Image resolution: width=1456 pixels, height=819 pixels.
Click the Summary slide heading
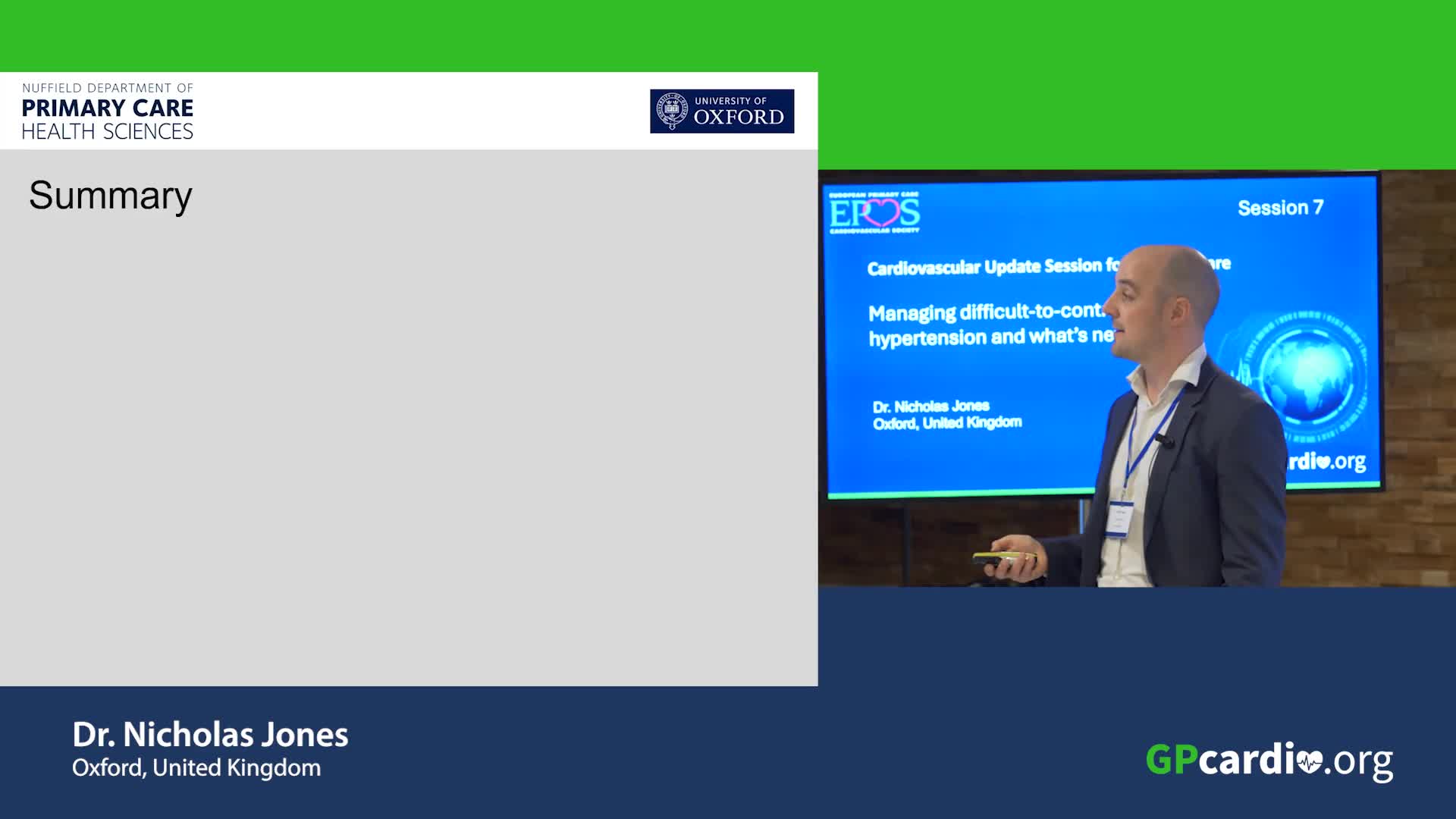[111, 196]
